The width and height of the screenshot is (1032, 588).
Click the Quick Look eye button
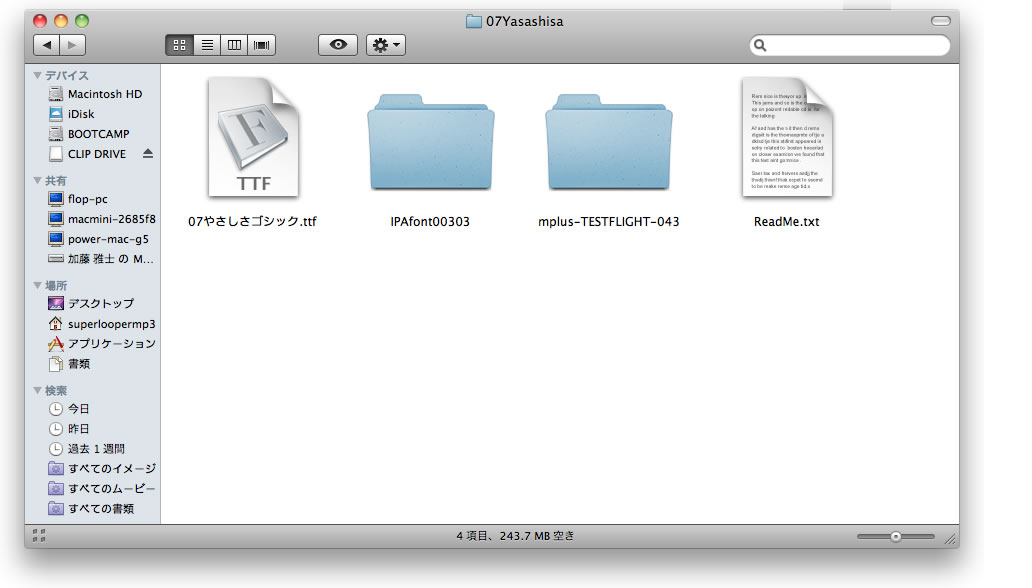click(x=338, y=45)
